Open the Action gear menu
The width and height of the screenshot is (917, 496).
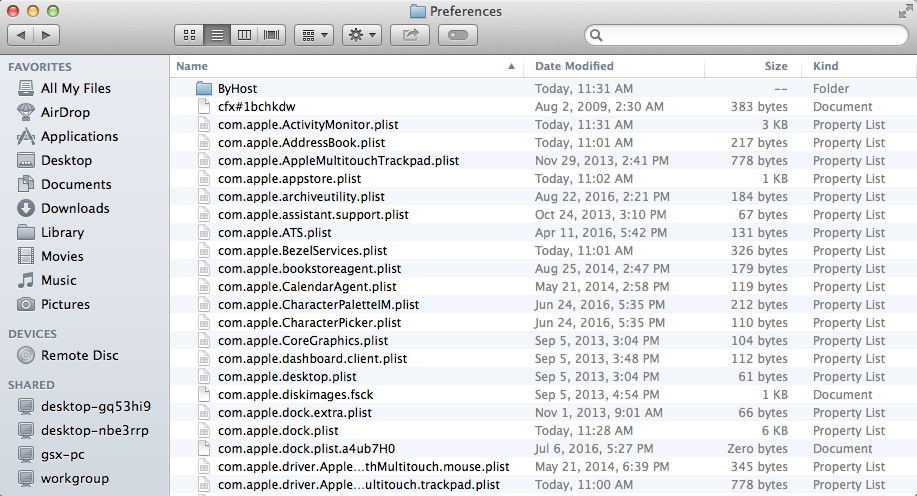point(362,35)
